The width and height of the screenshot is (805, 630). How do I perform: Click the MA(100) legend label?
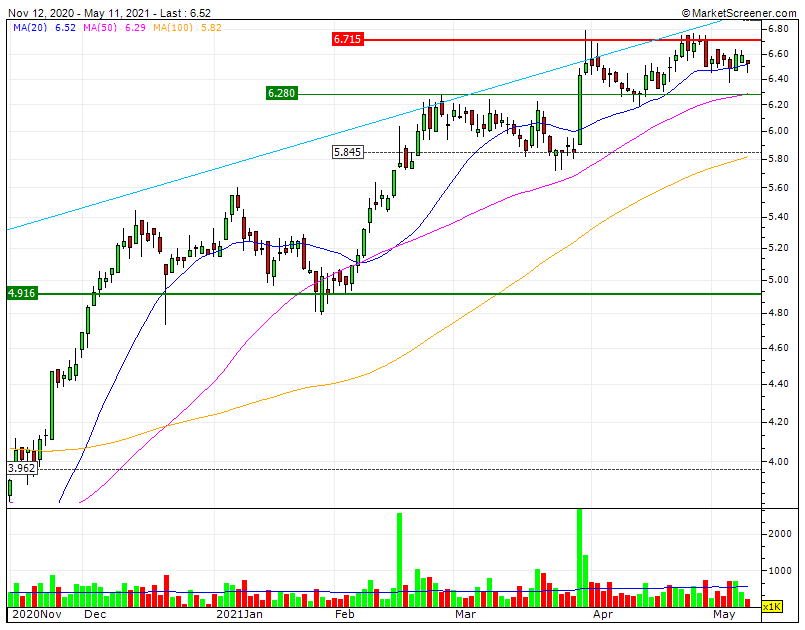point(172,28)
